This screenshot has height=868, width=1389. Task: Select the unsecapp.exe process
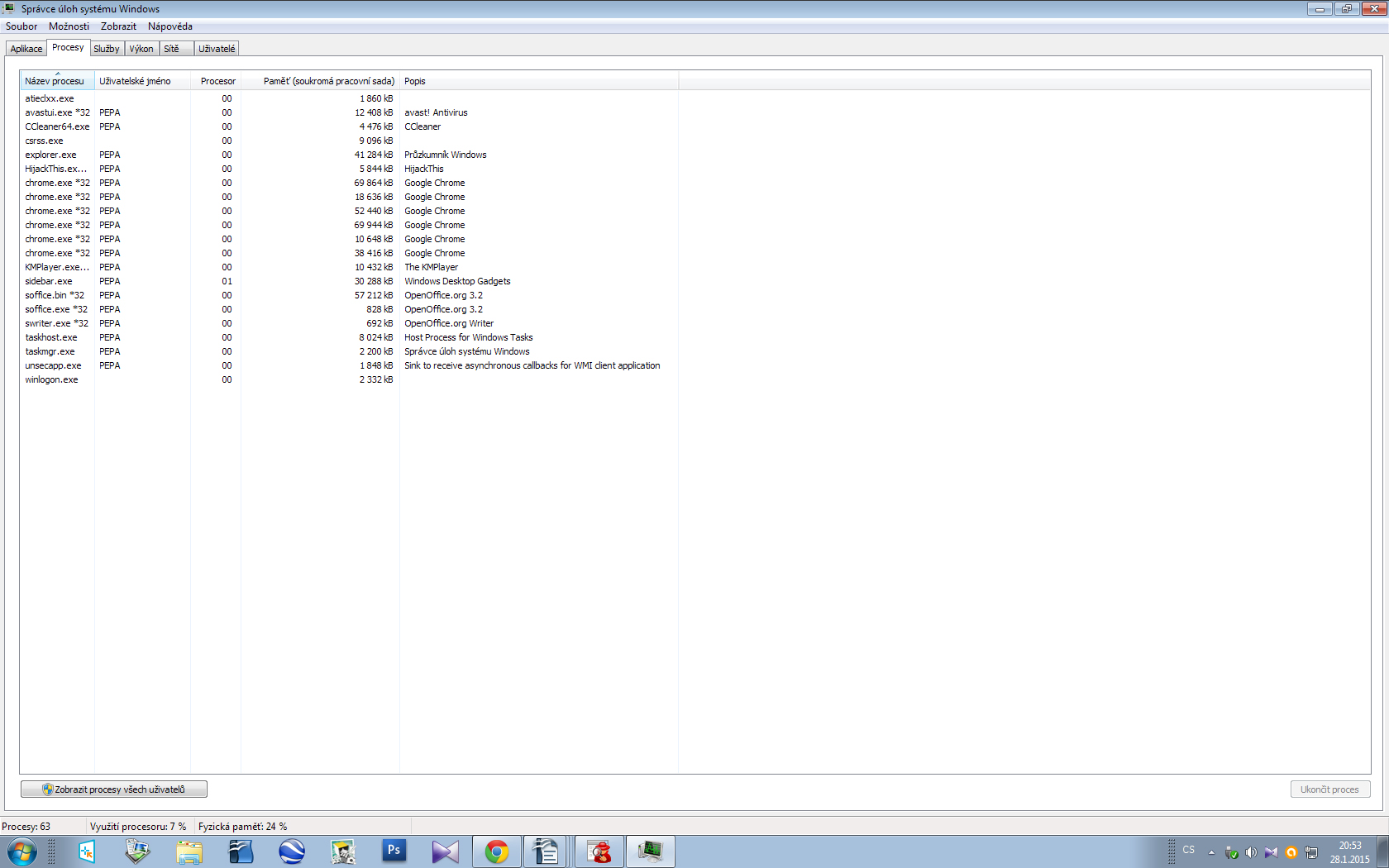tap(349, 365)
